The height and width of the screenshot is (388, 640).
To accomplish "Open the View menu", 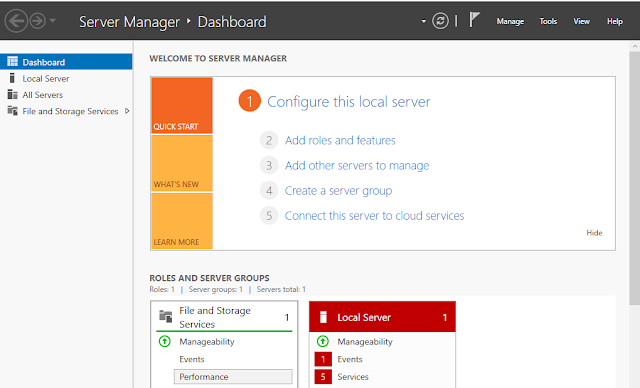I will pos(581,21).
